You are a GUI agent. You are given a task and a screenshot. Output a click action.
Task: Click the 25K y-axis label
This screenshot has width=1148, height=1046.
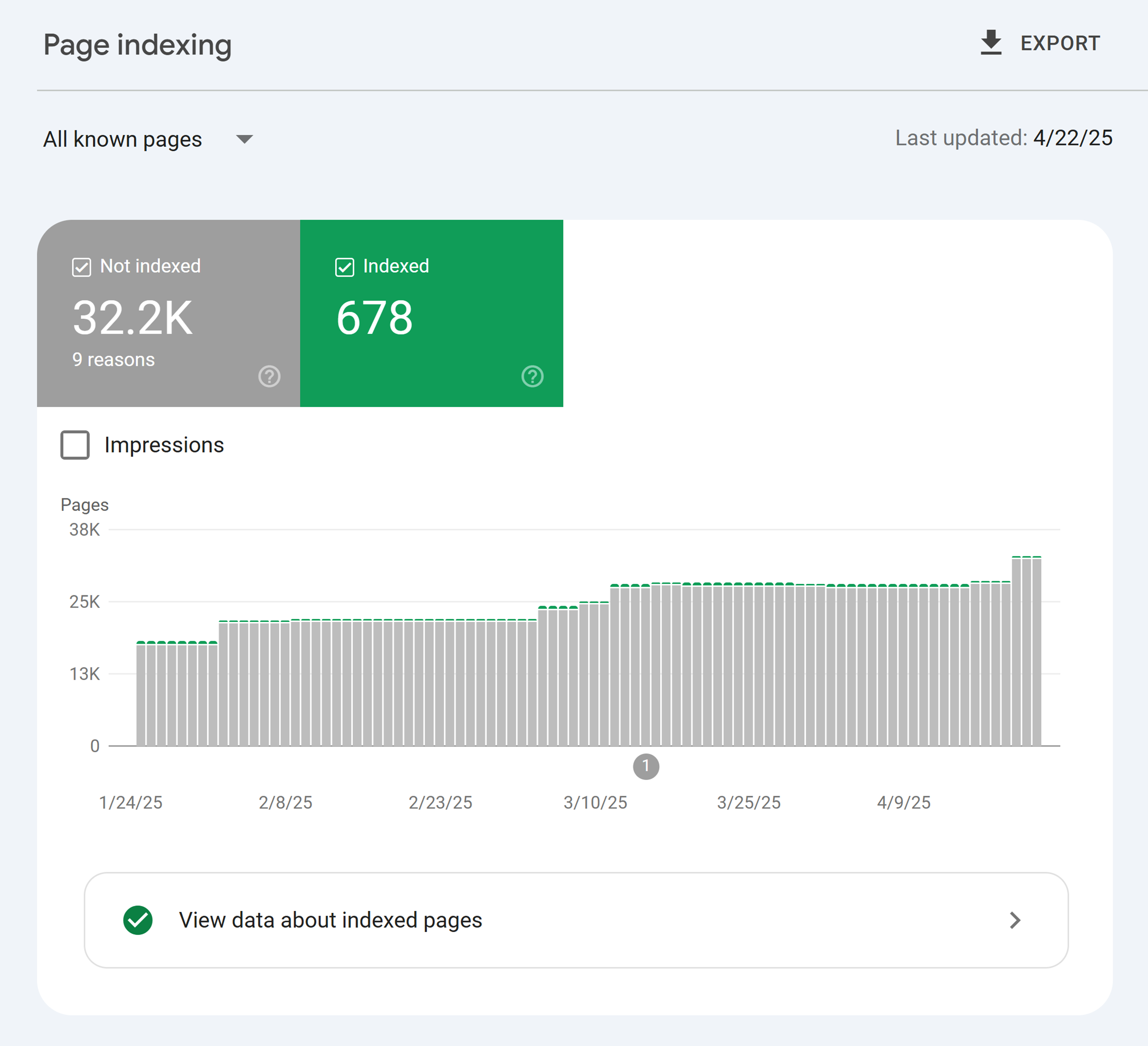click(x=84, y=602)
